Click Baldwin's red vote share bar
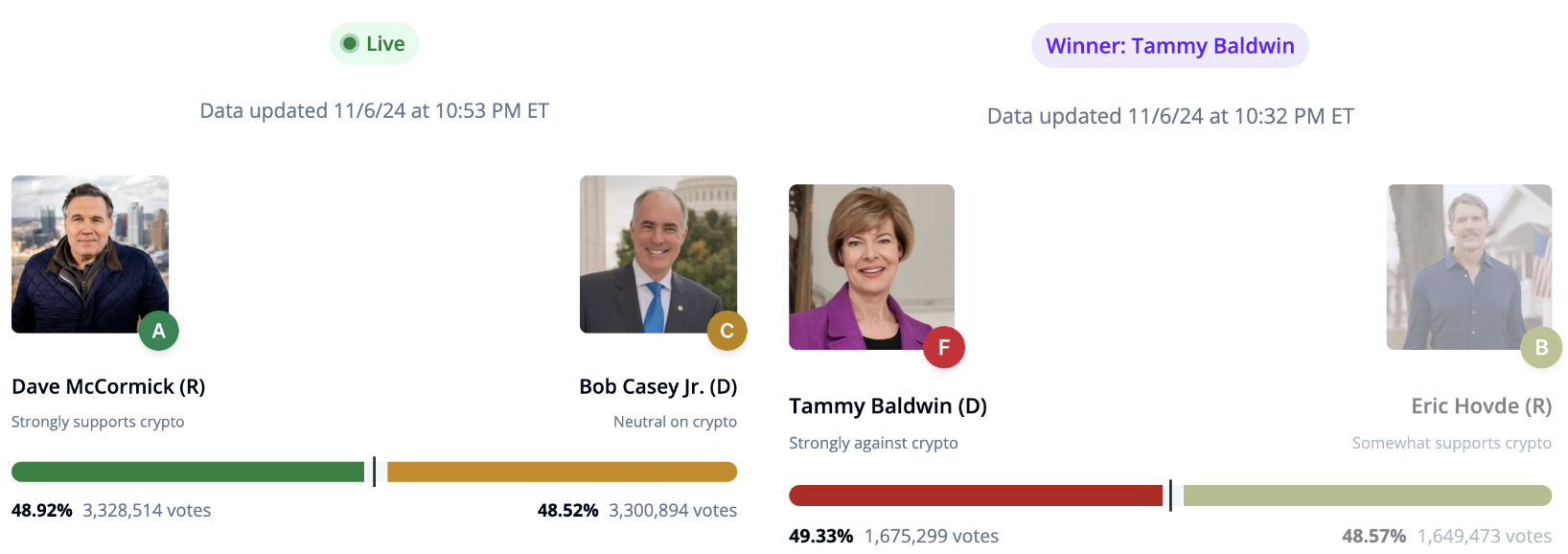 [975, 496]
